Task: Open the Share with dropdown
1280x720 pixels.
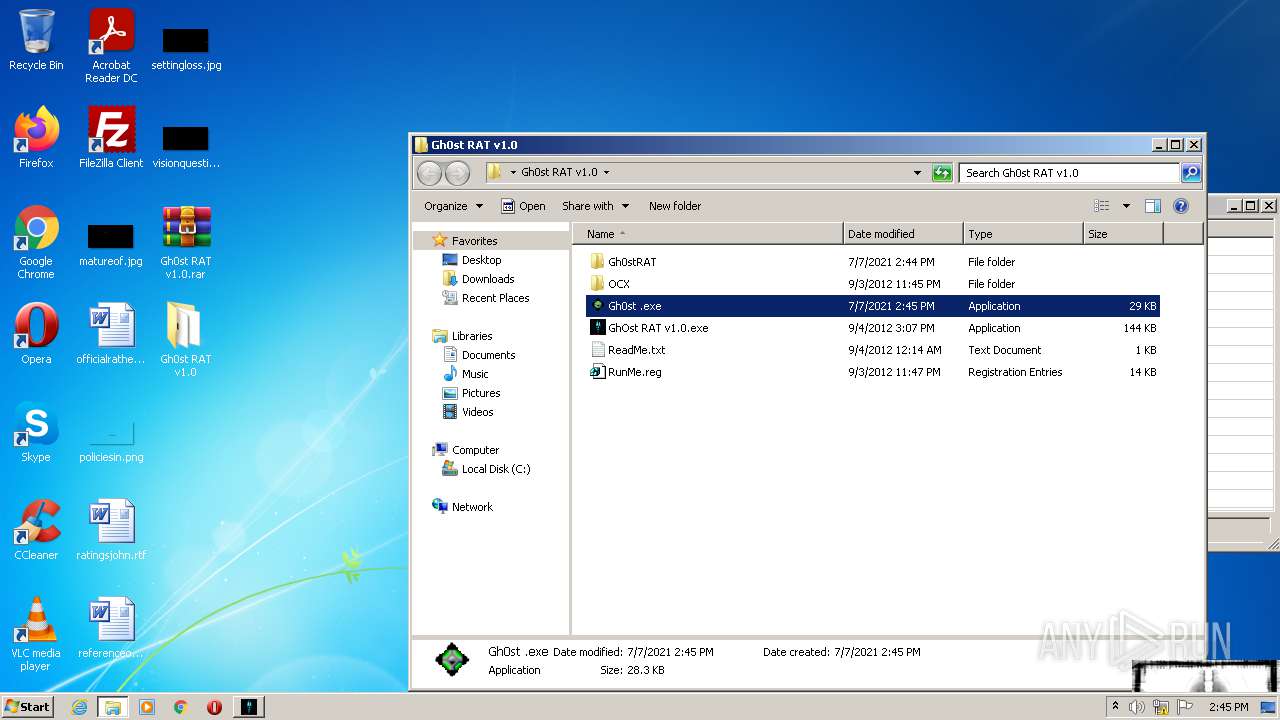Action: 595,206
